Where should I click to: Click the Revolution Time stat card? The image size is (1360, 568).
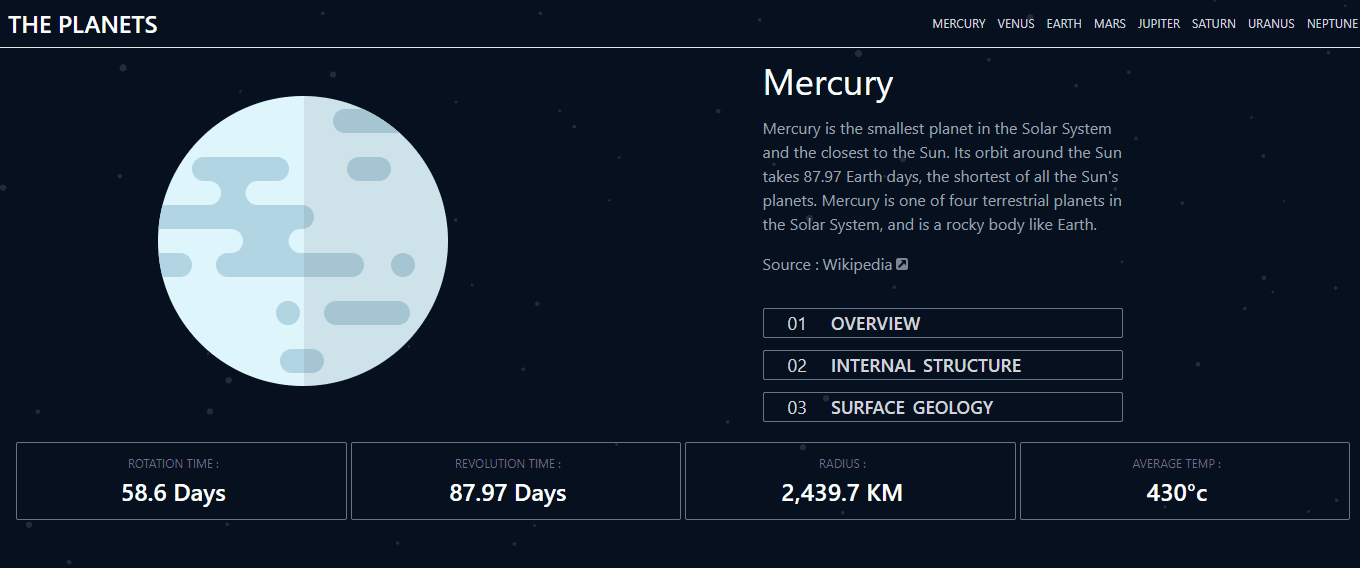click(x=516, y=481)
